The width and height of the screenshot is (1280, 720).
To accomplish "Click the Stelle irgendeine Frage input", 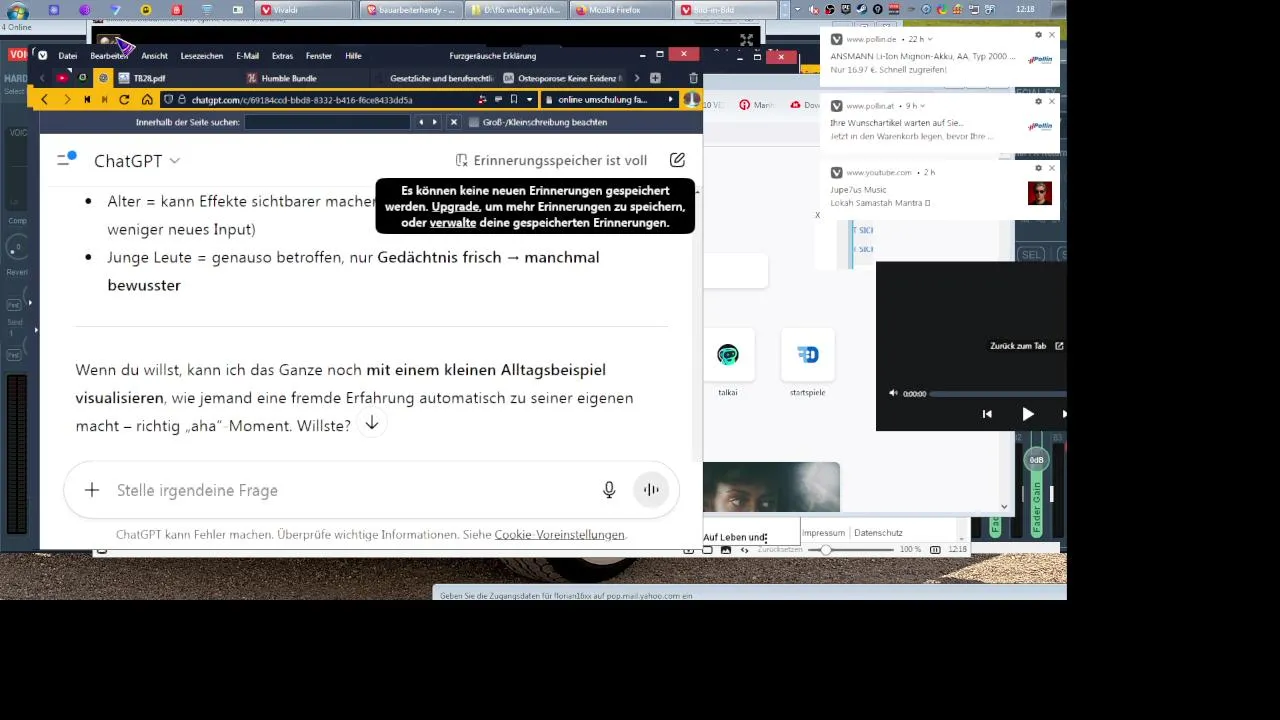I will 350,490.
